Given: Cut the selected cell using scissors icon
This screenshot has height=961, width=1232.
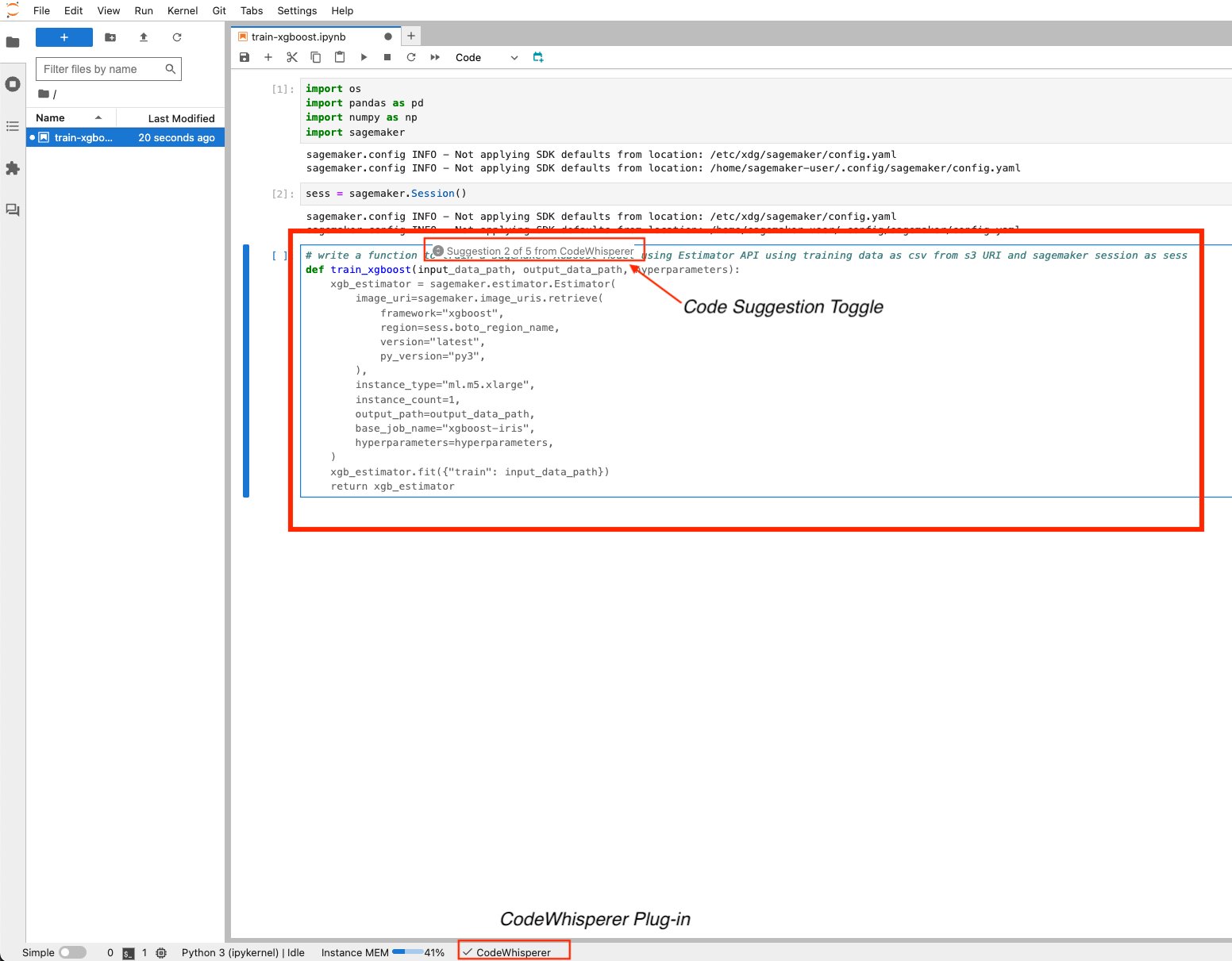Looking at the screenshot, I should click(292, 57).
